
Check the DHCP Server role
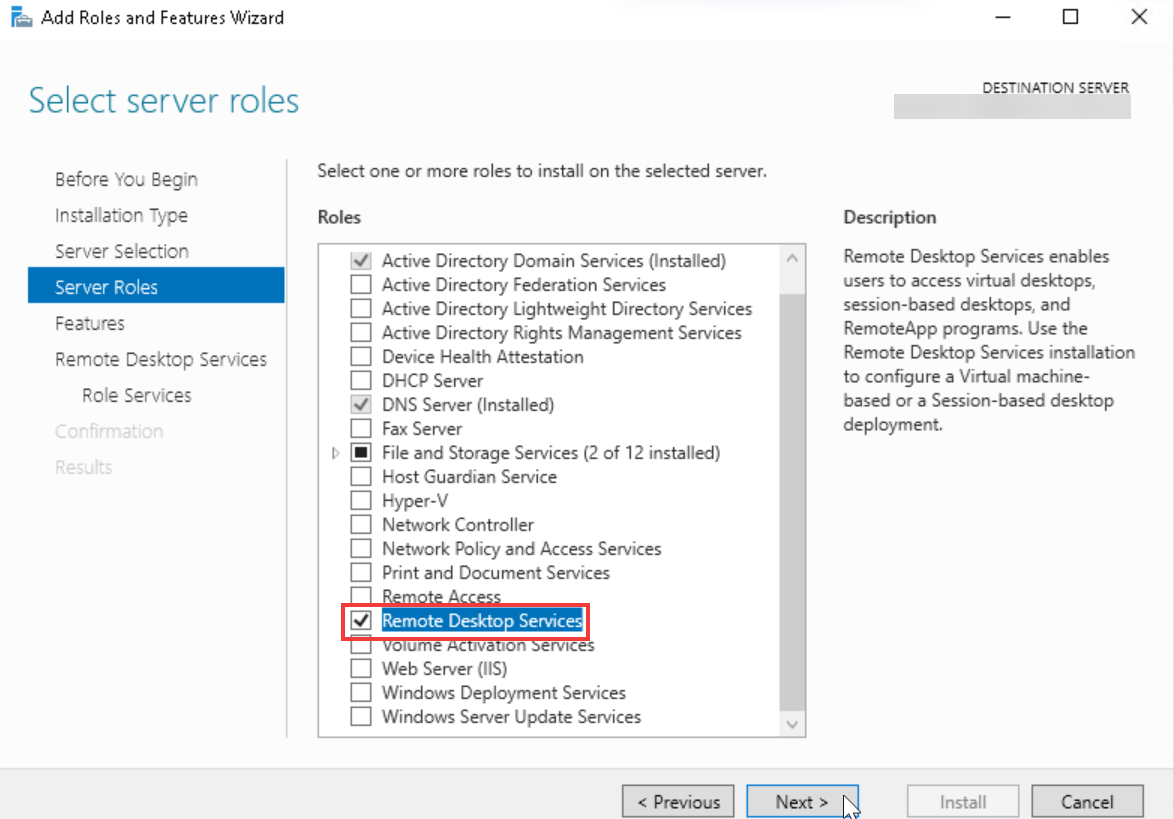point(361,380)
